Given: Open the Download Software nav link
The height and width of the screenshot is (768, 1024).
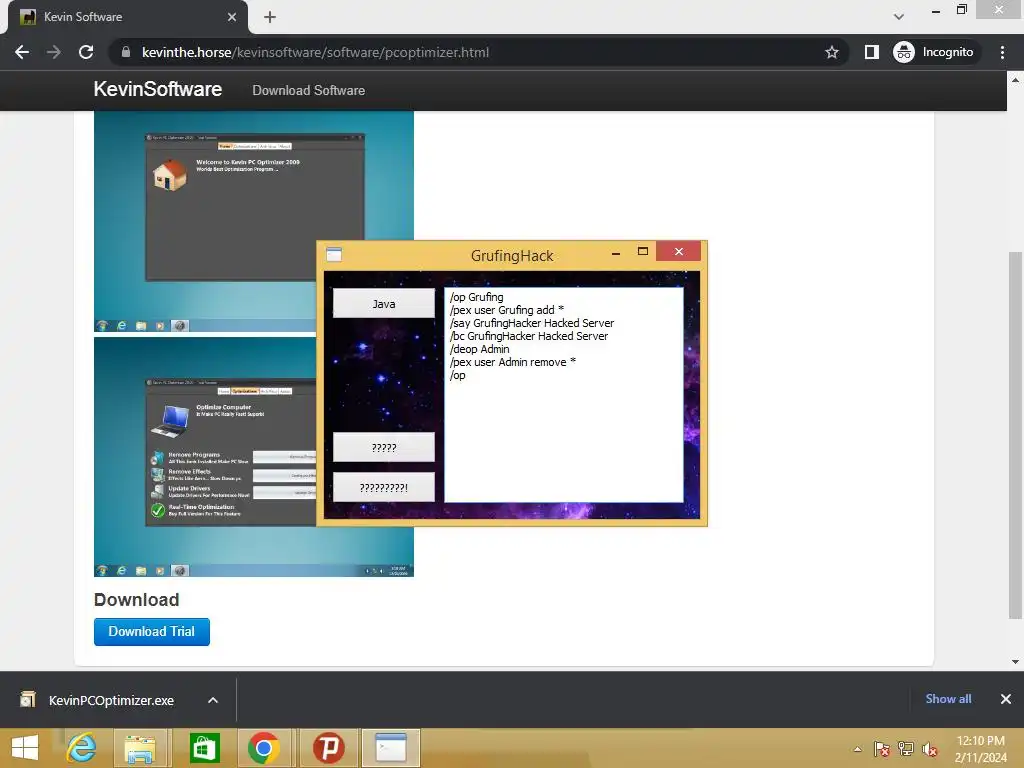Looking at the screenshot, I should [x=308, y=90].
